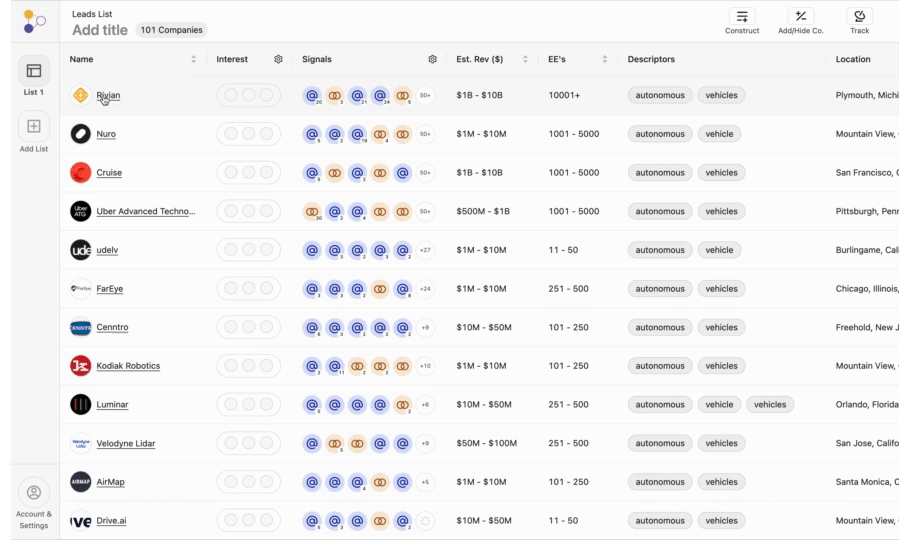The height and width of the screenshot is (540, 910).
Task: Set second interest circle for Velodyne Lidar
Action: click(x=248, y=443)
